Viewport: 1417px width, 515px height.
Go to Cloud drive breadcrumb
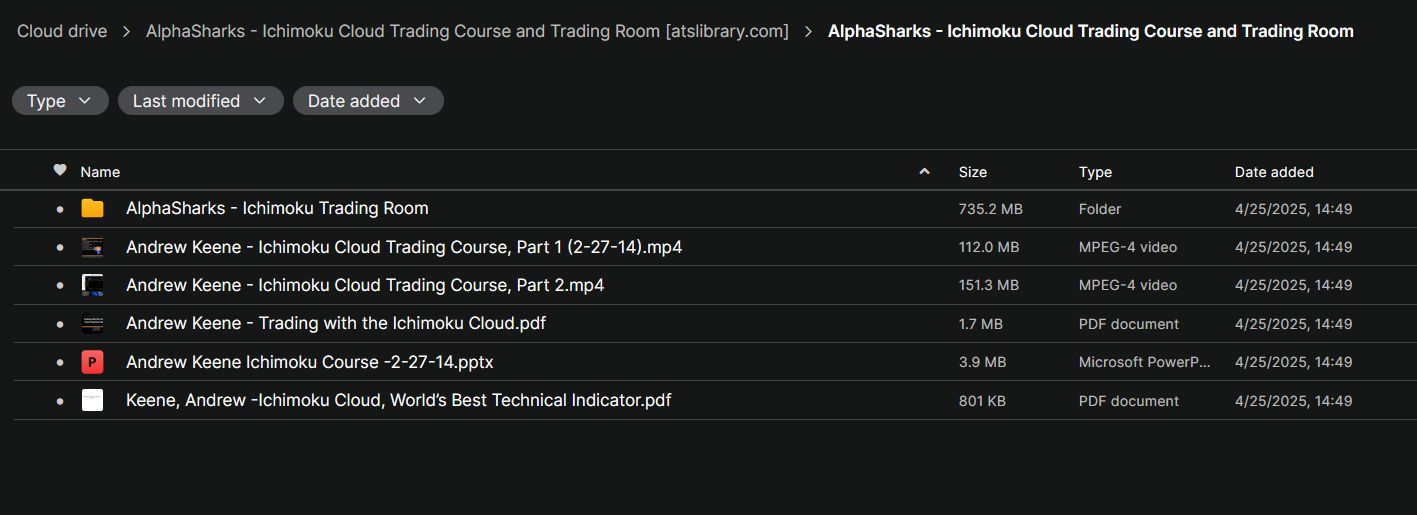(62, 31)
